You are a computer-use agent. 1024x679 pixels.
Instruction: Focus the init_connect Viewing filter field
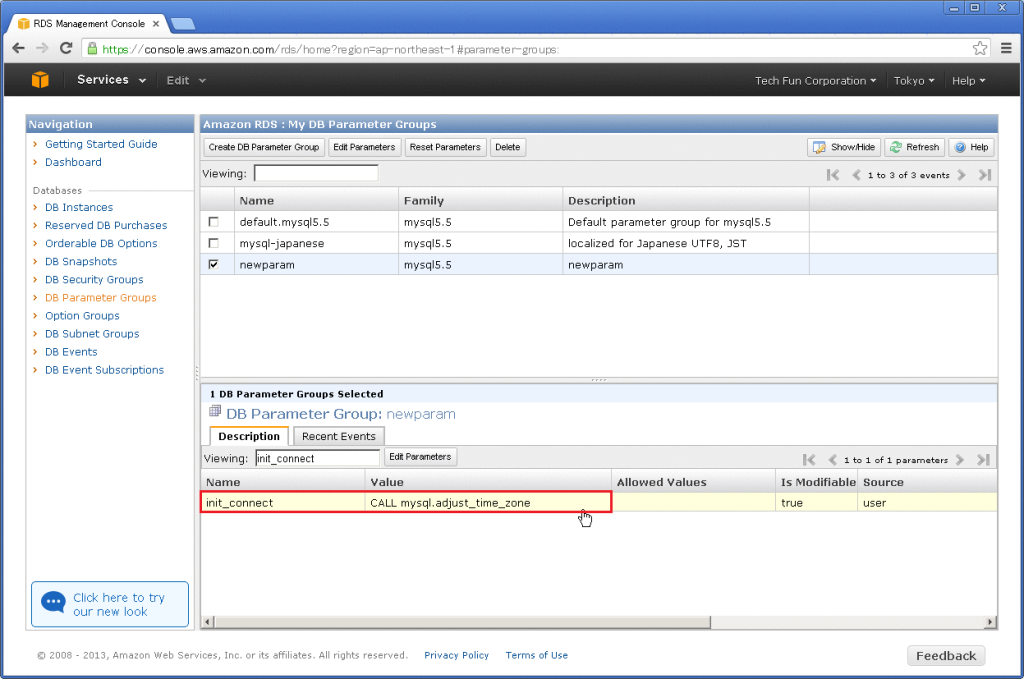317,458
